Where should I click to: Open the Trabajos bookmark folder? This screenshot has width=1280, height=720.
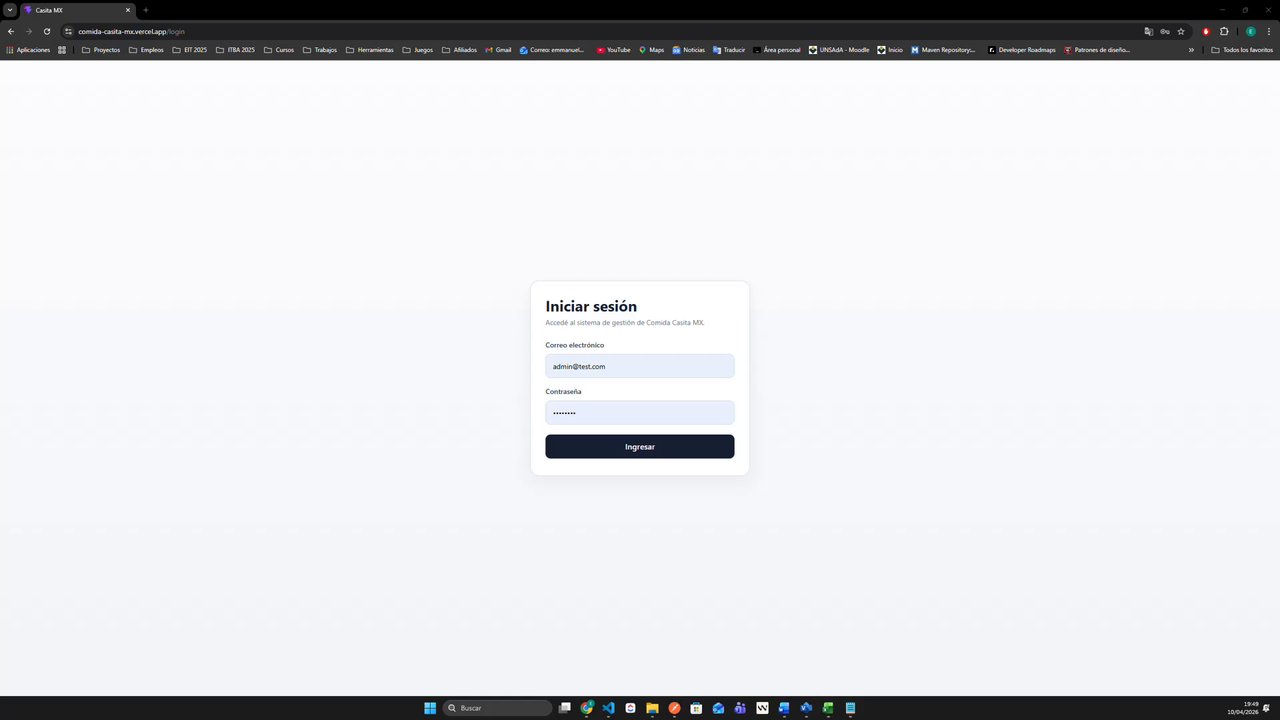click(320, 49)
